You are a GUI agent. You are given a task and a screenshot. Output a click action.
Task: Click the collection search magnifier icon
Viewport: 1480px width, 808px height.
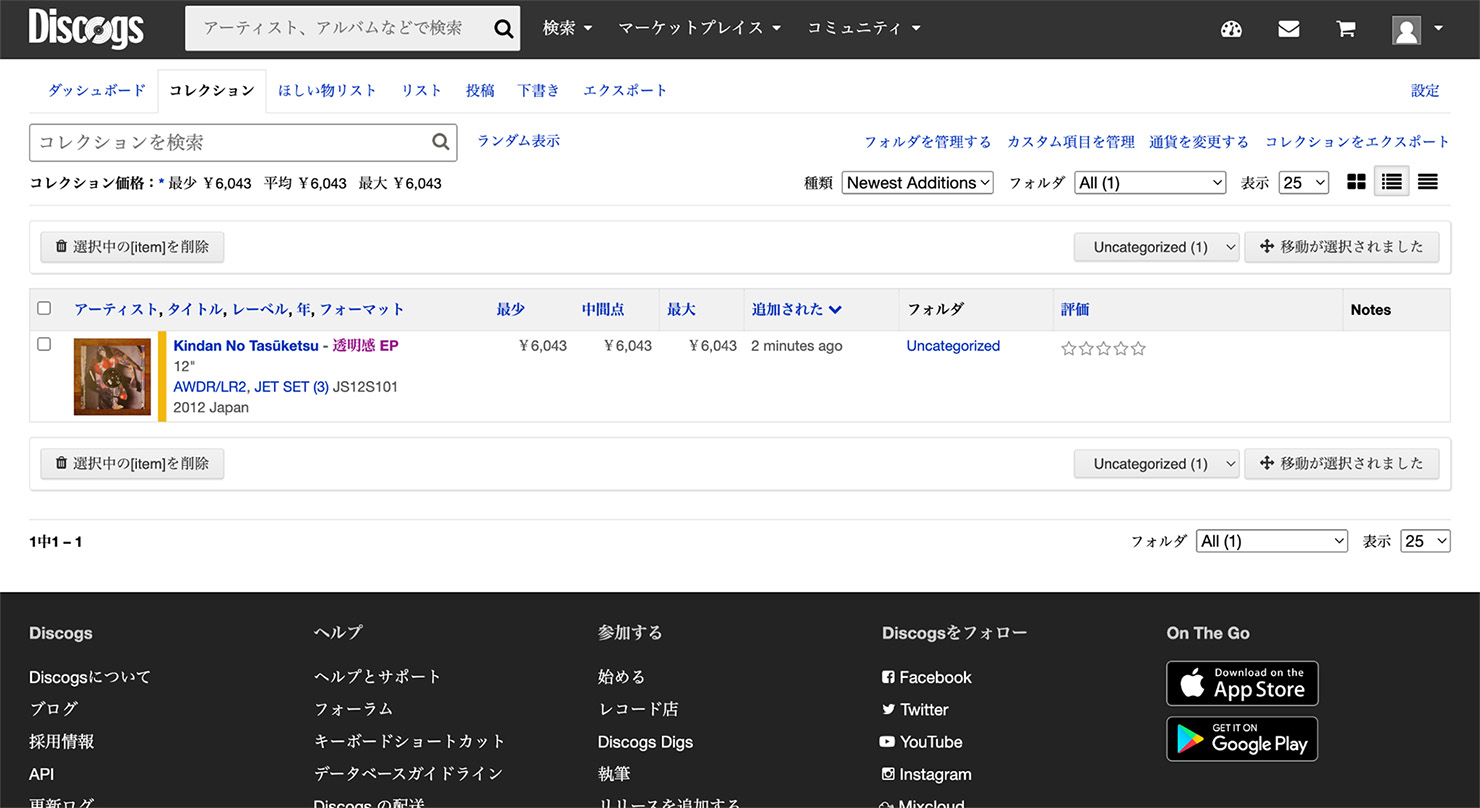(x=440, y=142)
